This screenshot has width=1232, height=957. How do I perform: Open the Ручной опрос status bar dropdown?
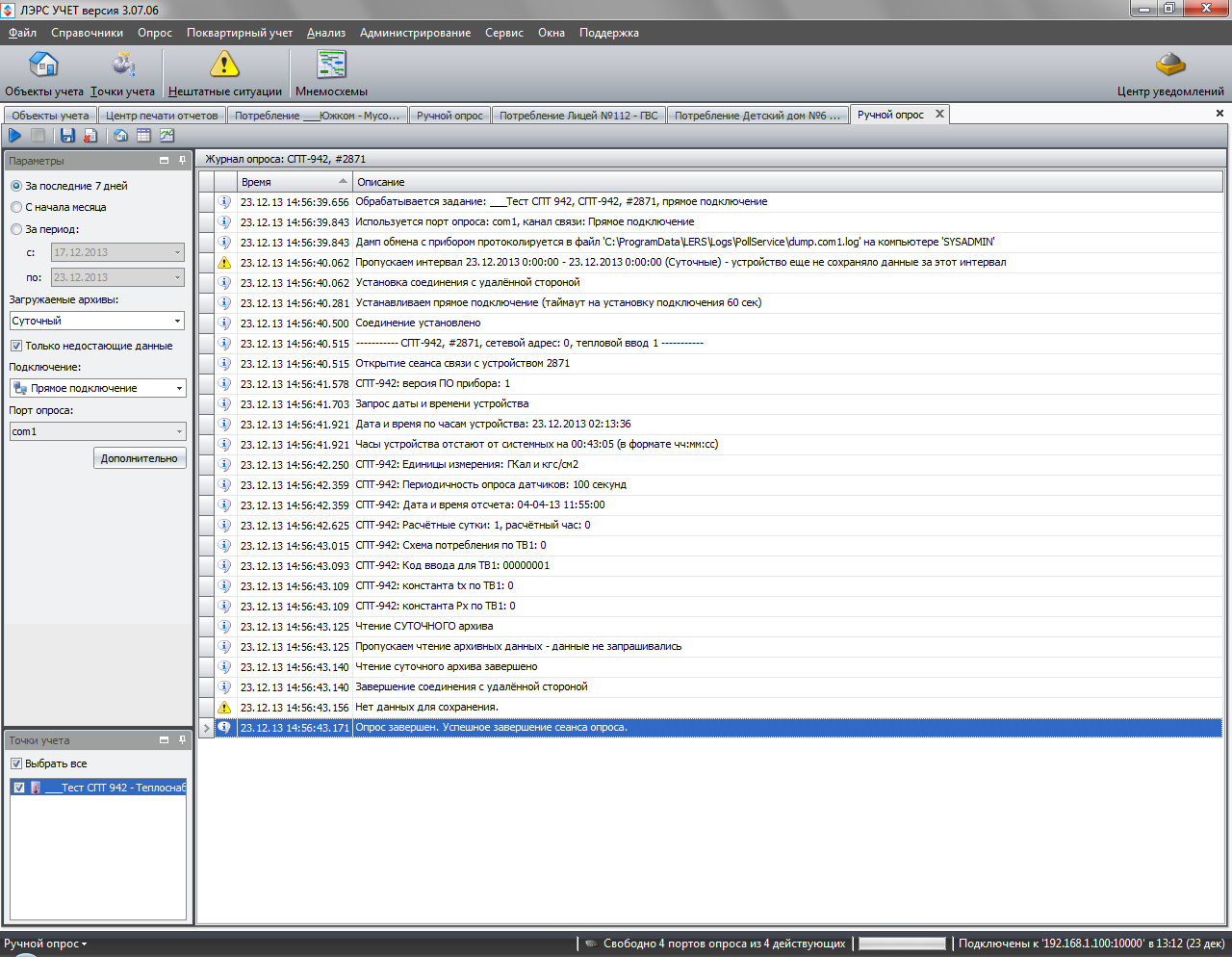[45, 944]
